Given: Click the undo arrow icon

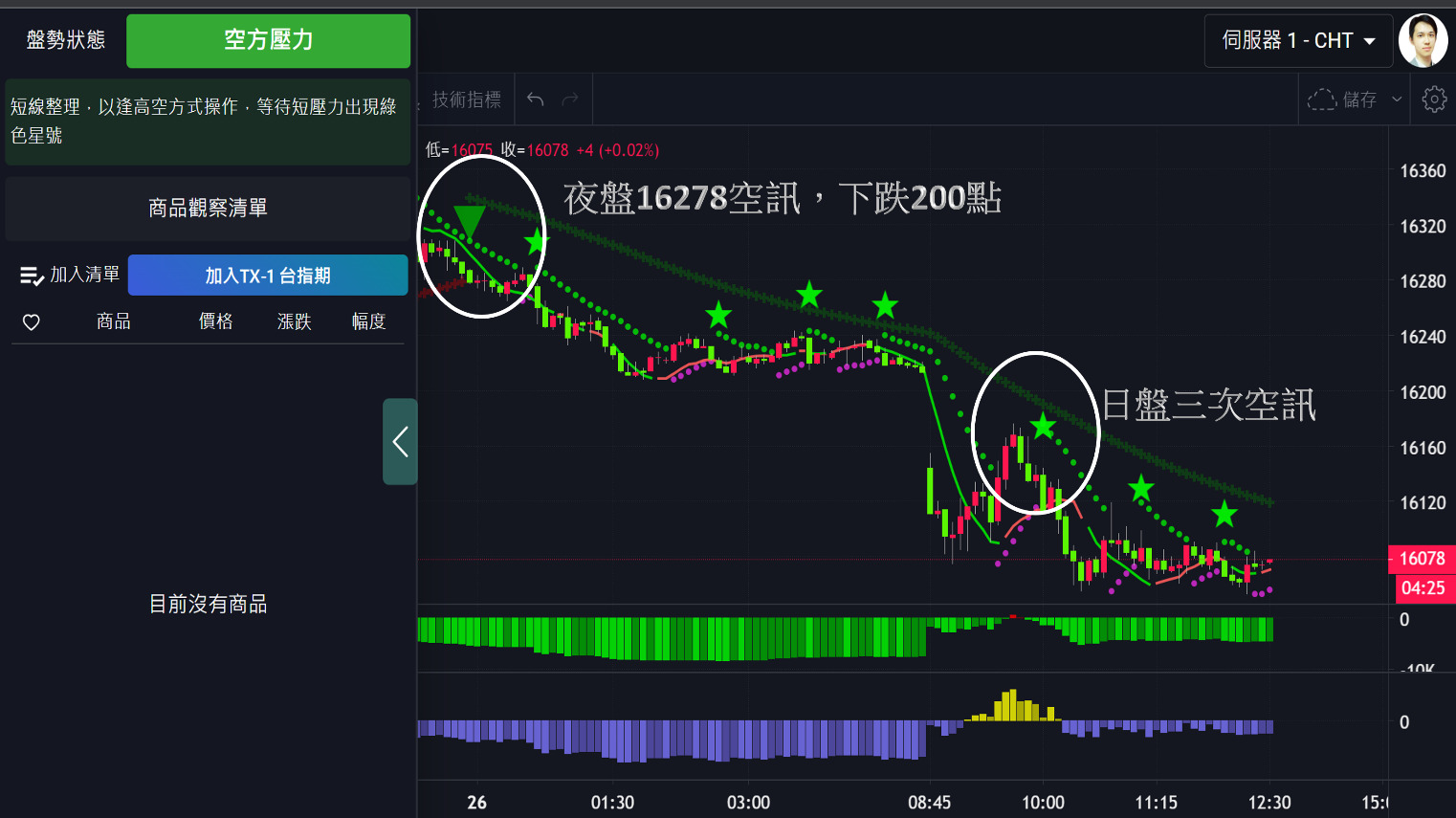Looking at the screenshot, I should tap(536, 99).
